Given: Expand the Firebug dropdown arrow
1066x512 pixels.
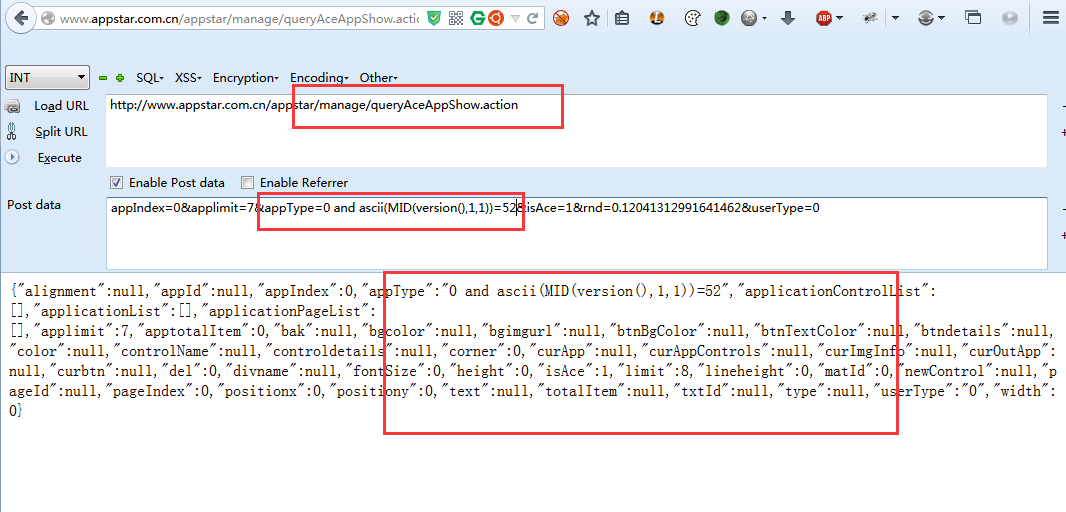Looking at the screenshot, I should point(895,19).
